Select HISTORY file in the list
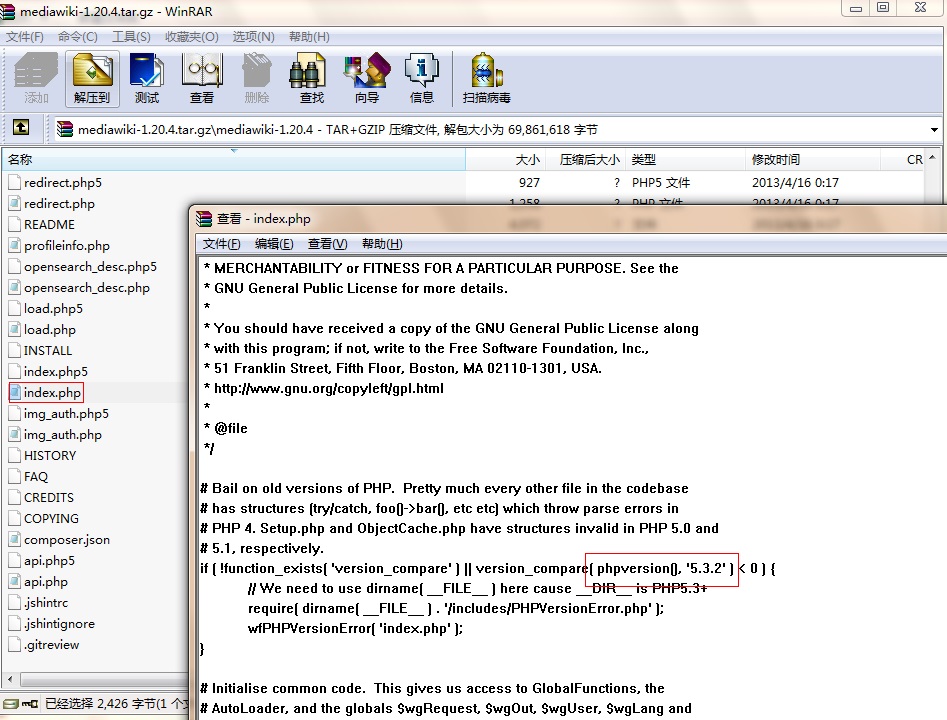 (x=50, y=455)
